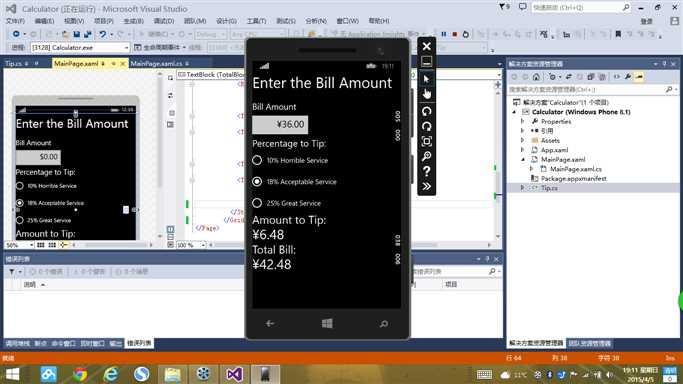Open notifications flag icon
Image resolution: width=683 pixels, height=384 pixels.
click(504, 7)
